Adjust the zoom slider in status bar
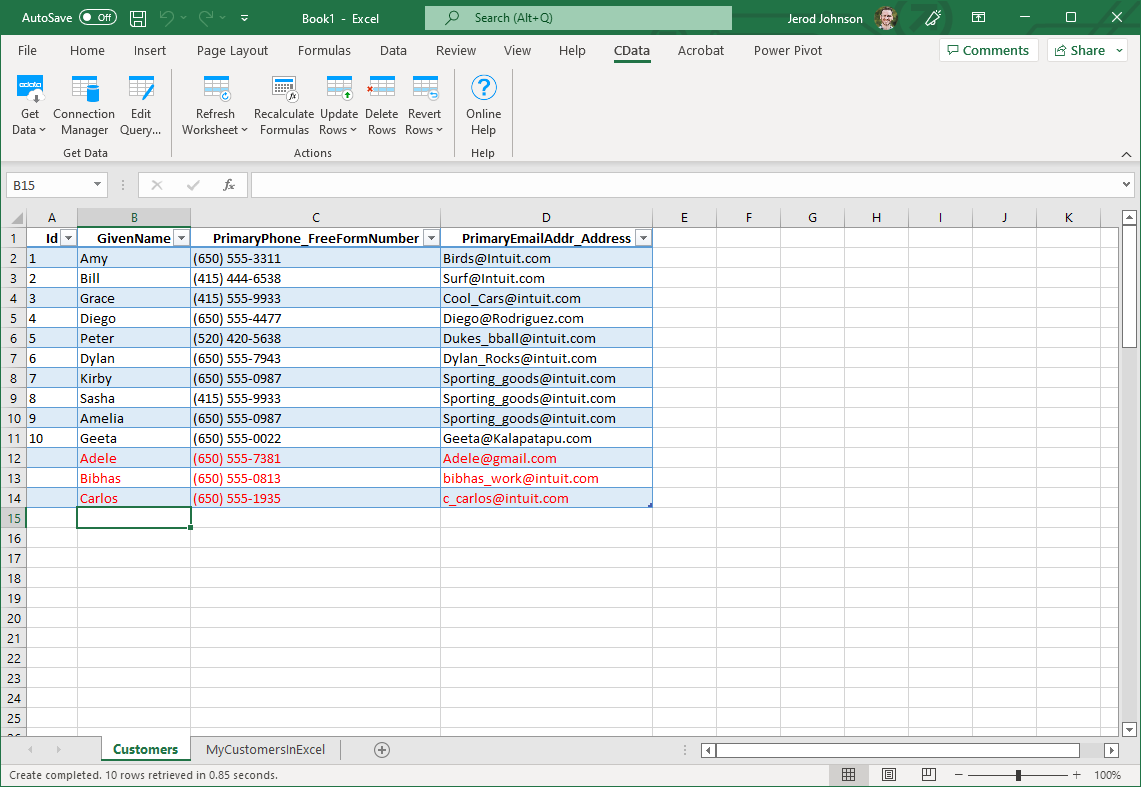 point(1018,775)
